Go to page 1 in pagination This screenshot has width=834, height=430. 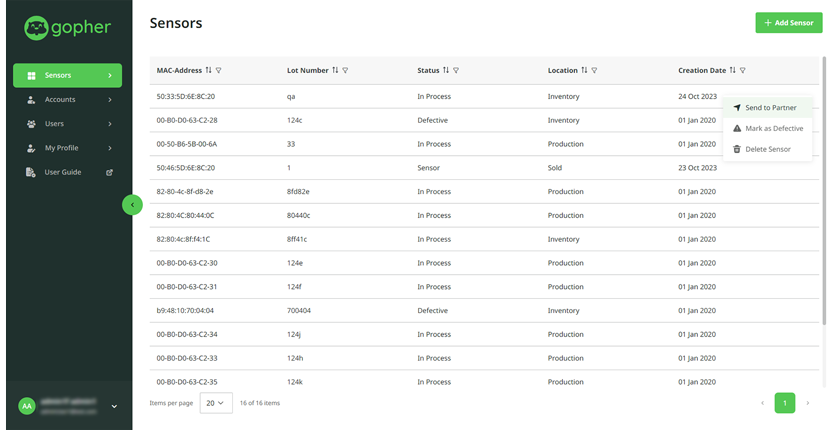pos(785,403)
